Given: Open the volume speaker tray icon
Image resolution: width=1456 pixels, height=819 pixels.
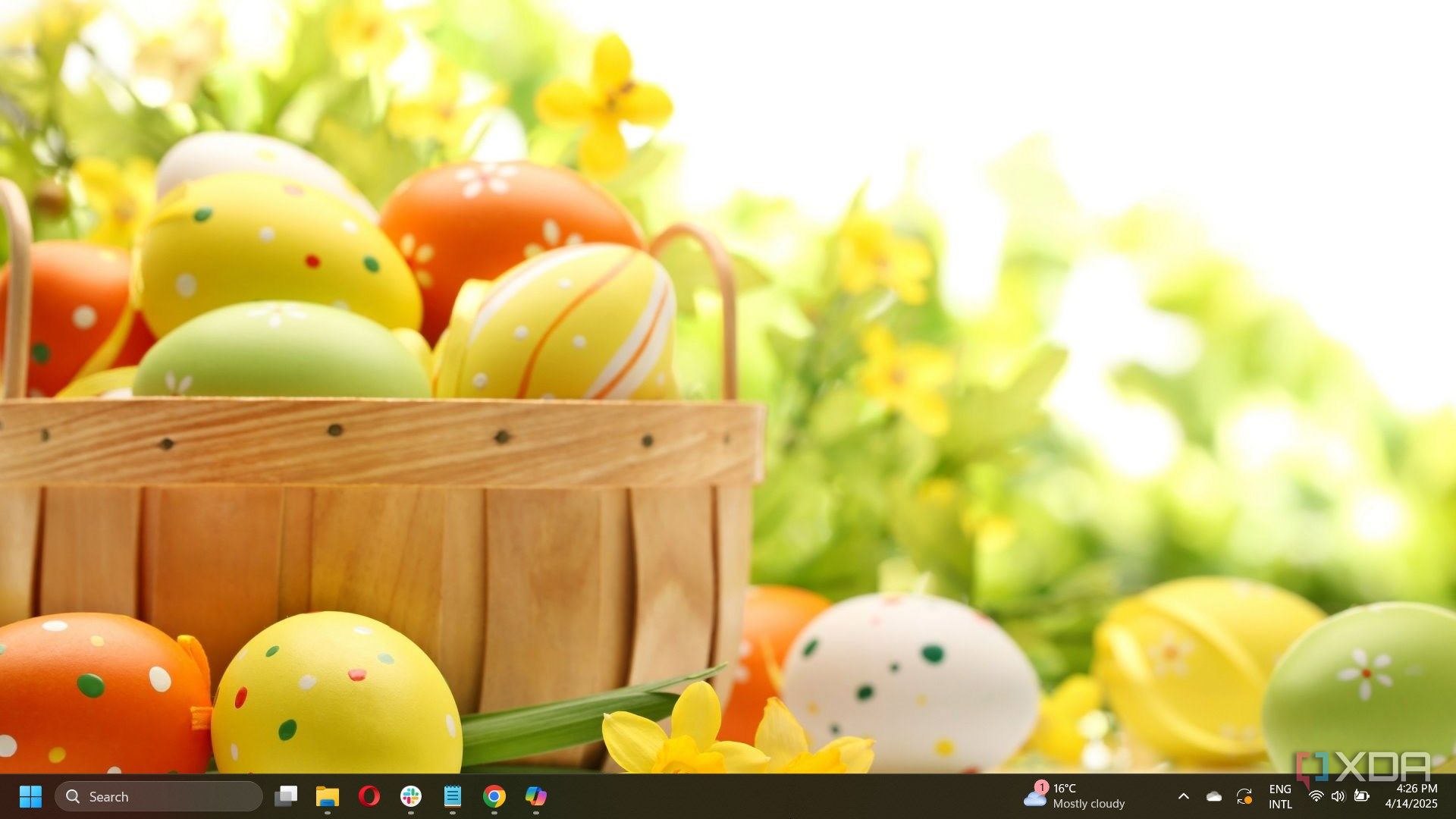Looking at the screenshot, I should point(1338,796).
